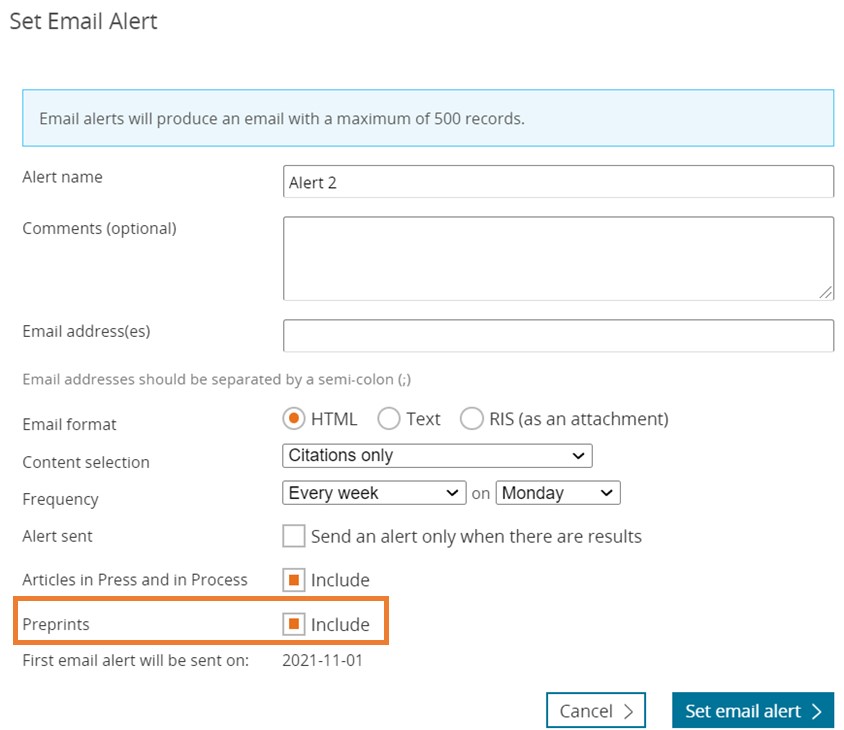Toggle Articles in Press Include checkbox

[294, 580]
